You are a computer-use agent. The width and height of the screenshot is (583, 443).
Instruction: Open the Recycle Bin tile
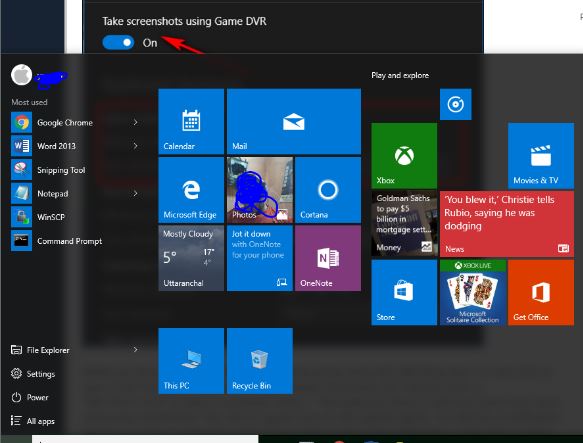(x=260, y=361)
